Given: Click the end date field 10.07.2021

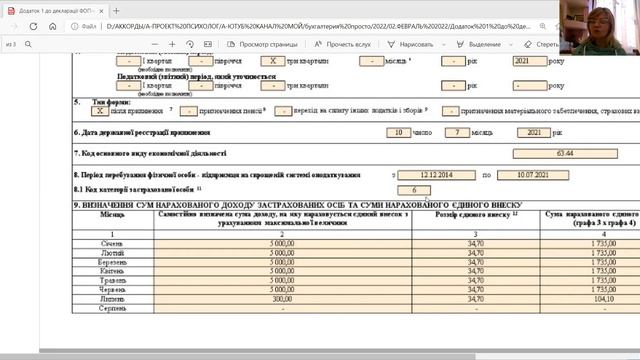Looking at the screenshot, I should point(533,175).
